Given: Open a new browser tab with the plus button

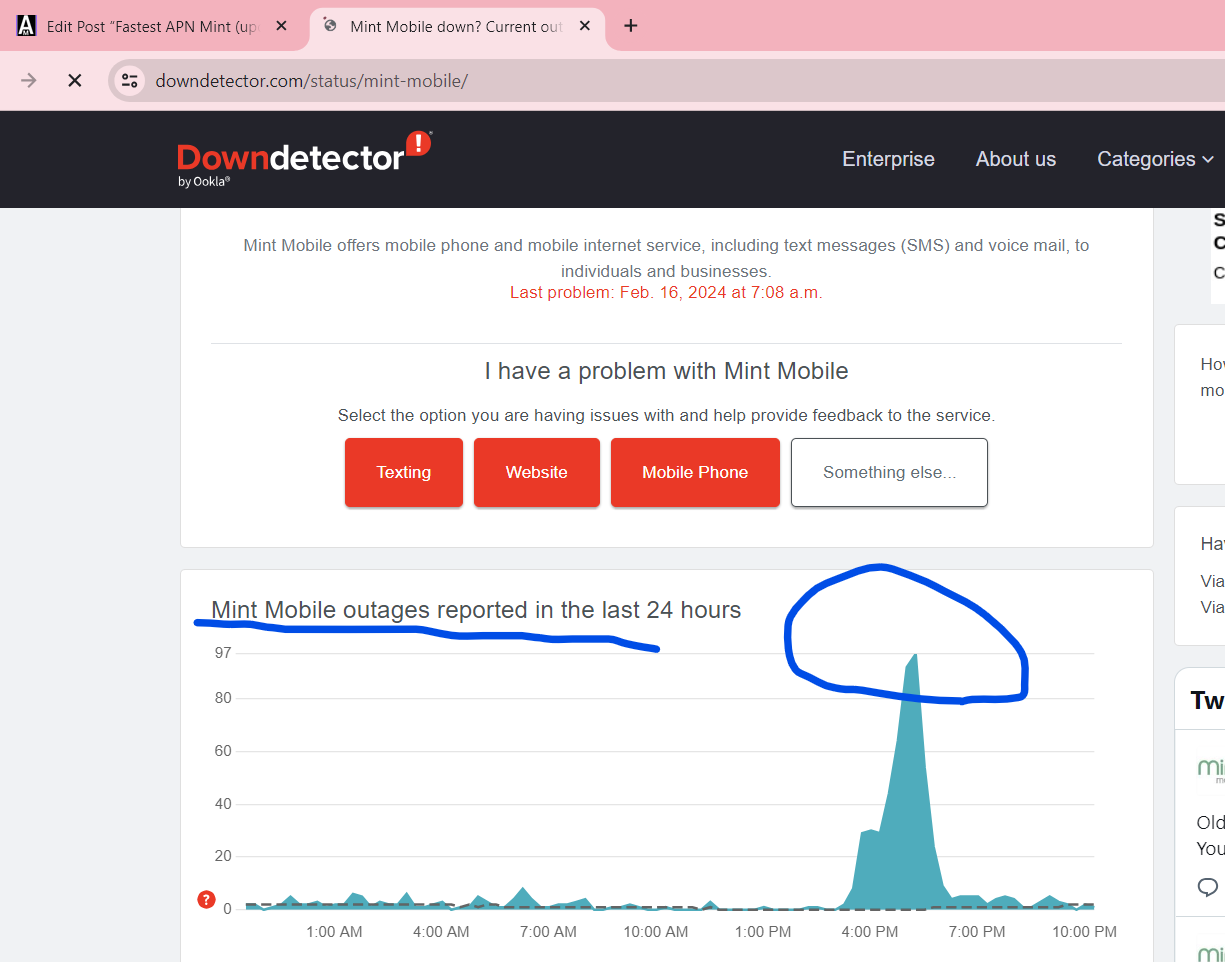Looking at the screenshot, I should (x=630, y=26).
